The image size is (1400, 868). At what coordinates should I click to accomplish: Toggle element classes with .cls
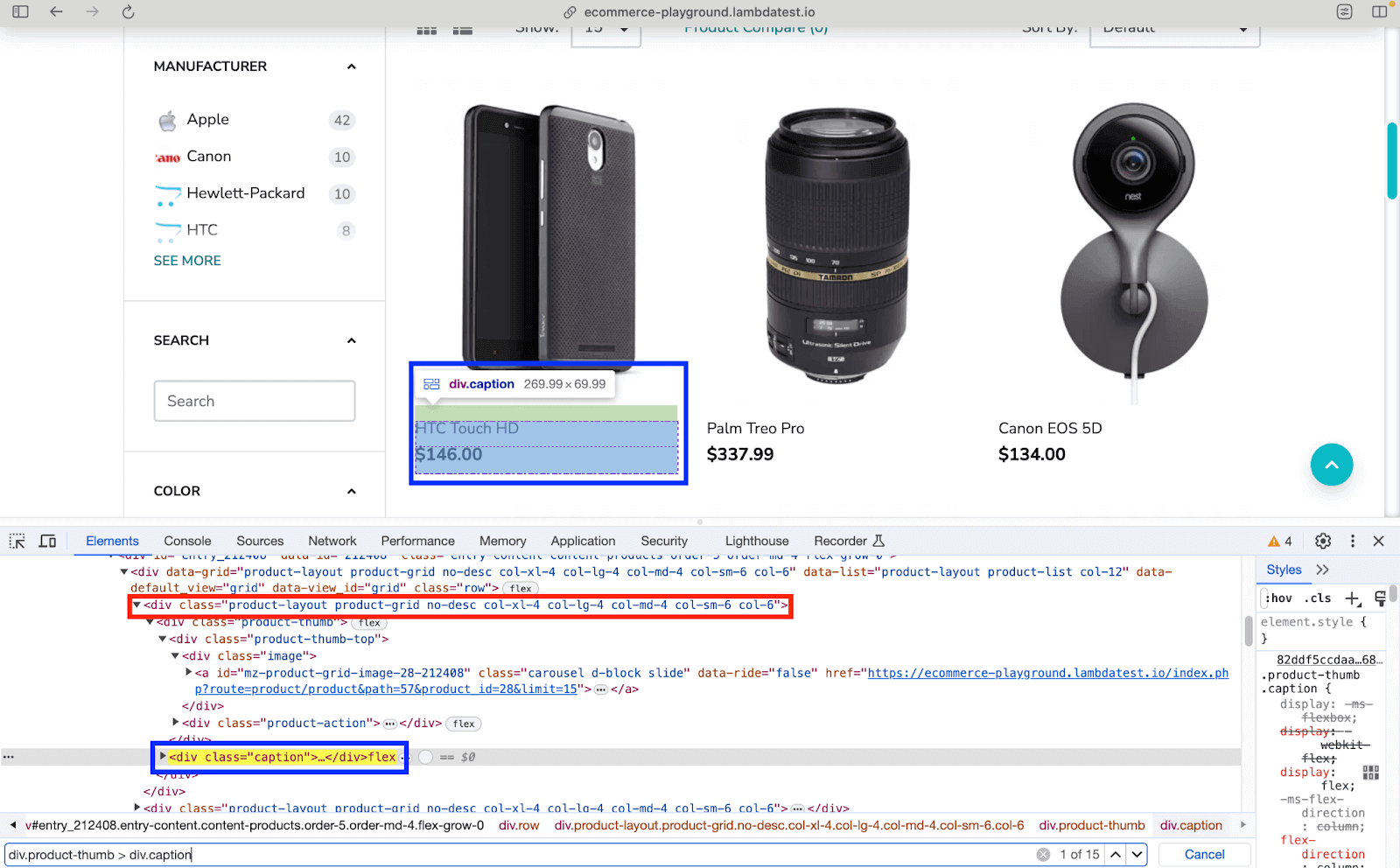point(1318,598)
